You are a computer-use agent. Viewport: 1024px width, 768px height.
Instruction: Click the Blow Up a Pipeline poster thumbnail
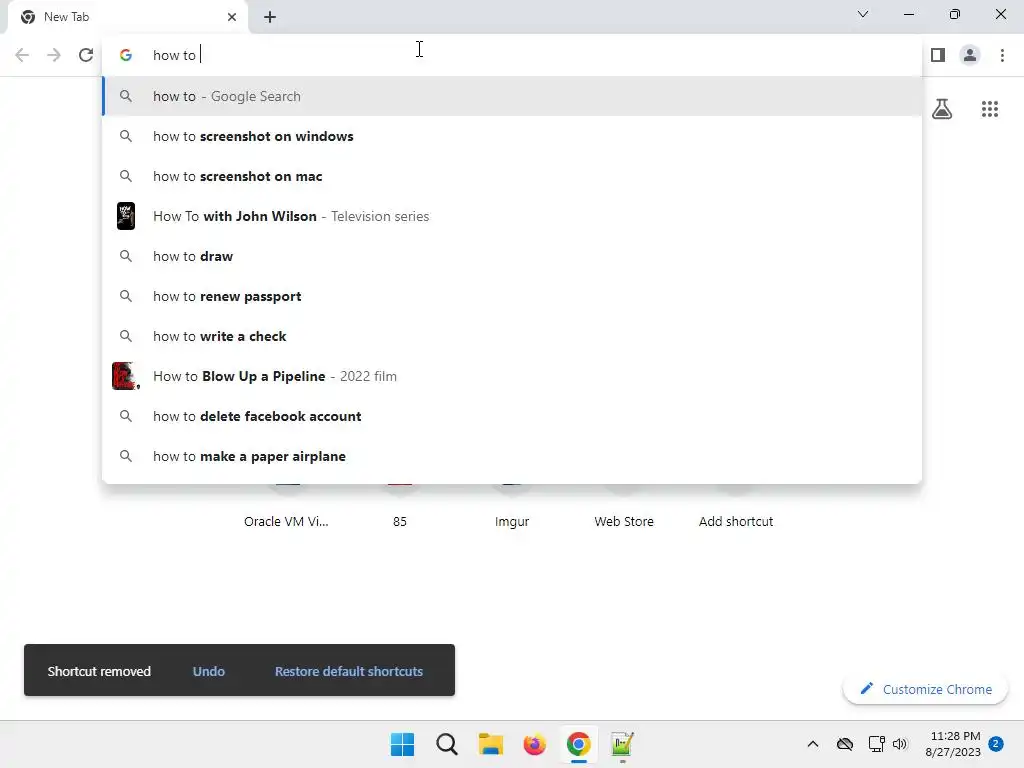coord(125,376)
